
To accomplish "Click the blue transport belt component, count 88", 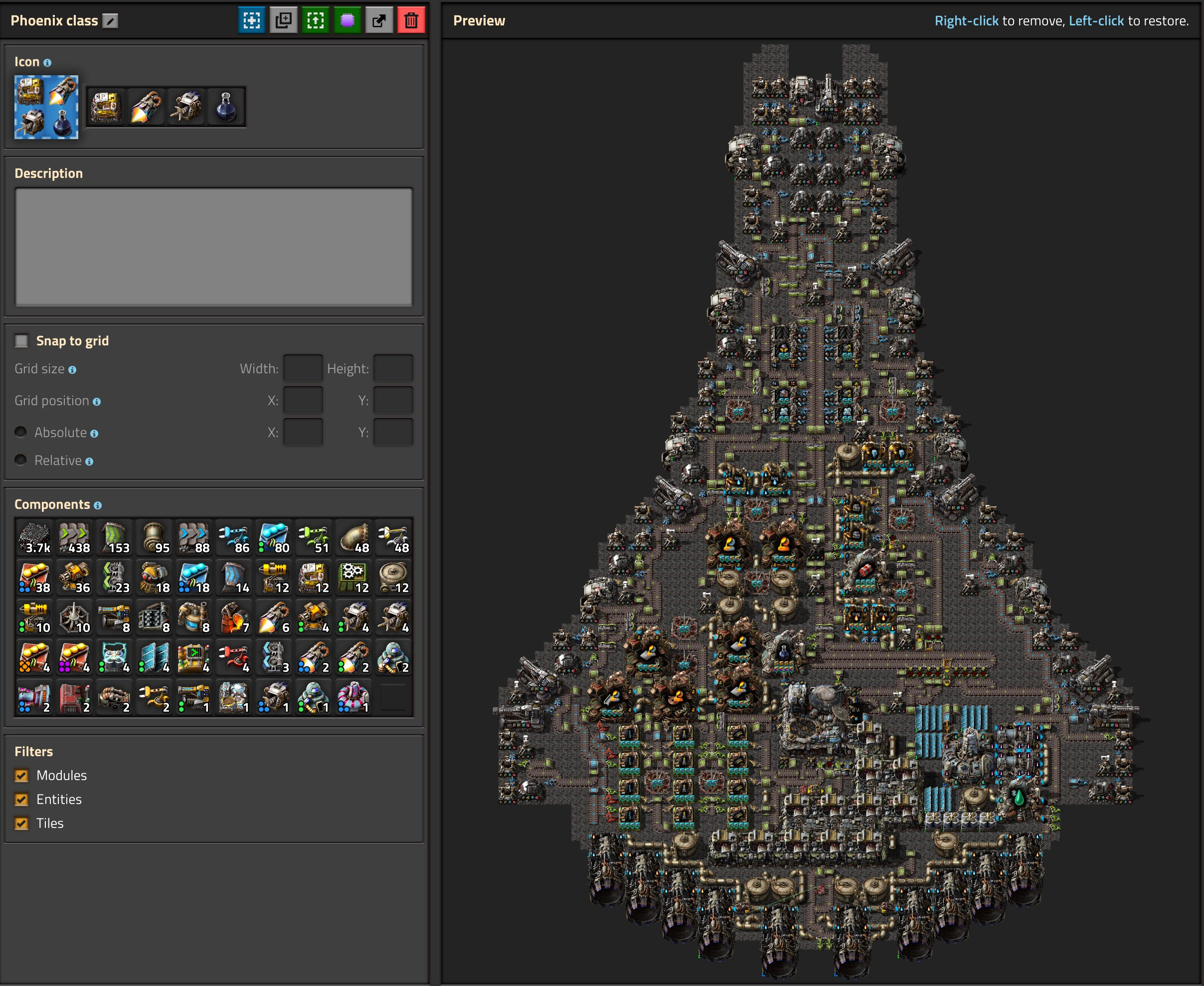I will (193, 538).
